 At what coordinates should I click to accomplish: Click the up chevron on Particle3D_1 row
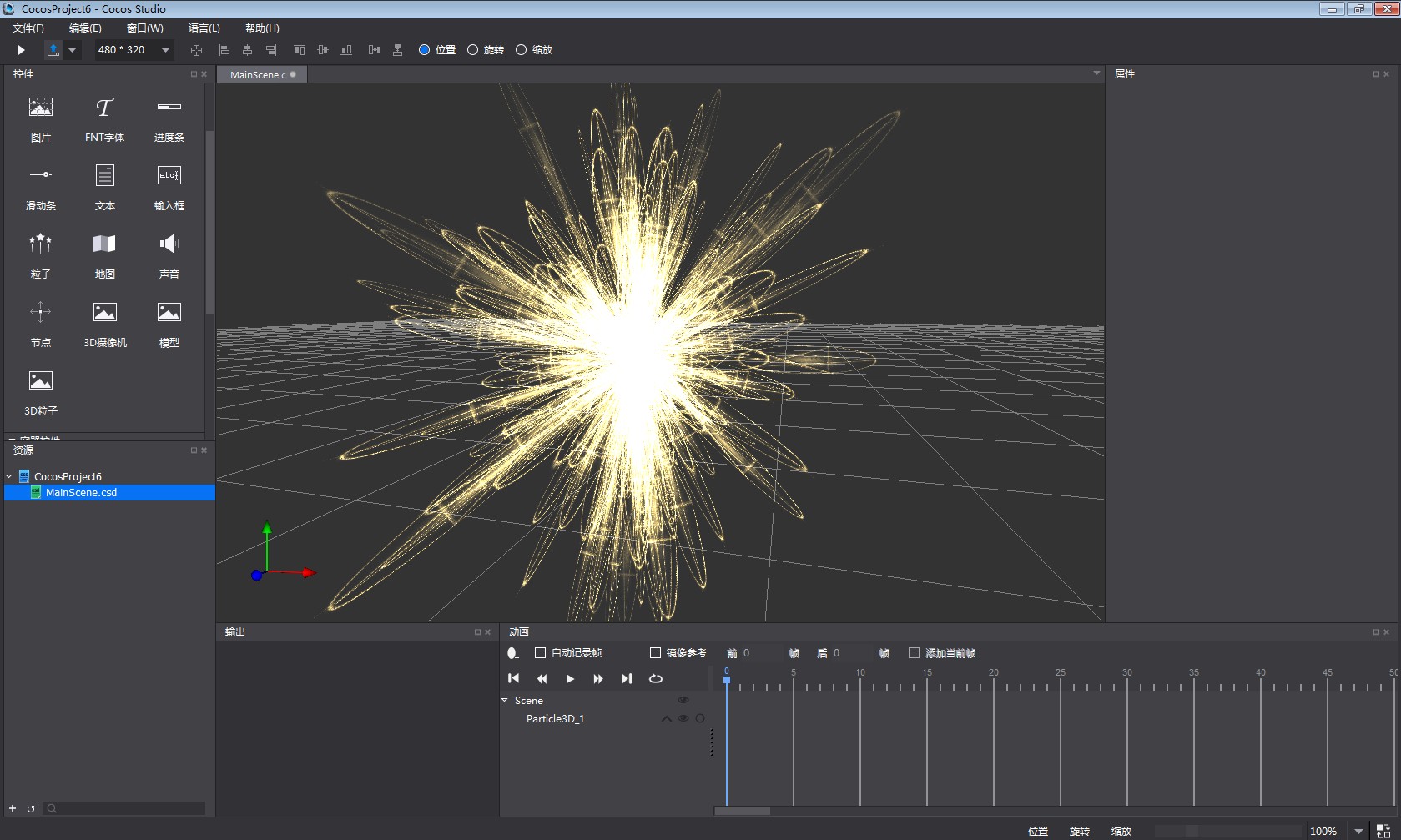pos(666,718)
